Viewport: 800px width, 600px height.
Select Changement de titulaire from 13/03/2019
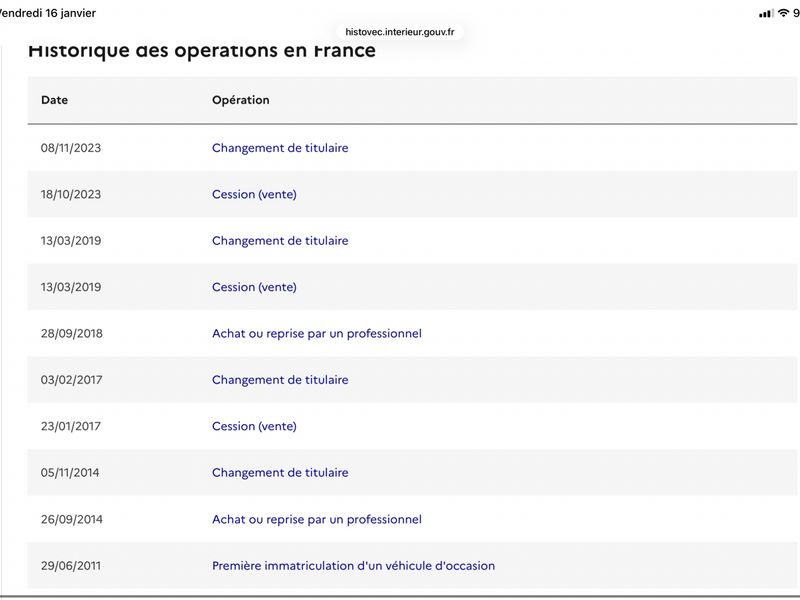(280, 241)
